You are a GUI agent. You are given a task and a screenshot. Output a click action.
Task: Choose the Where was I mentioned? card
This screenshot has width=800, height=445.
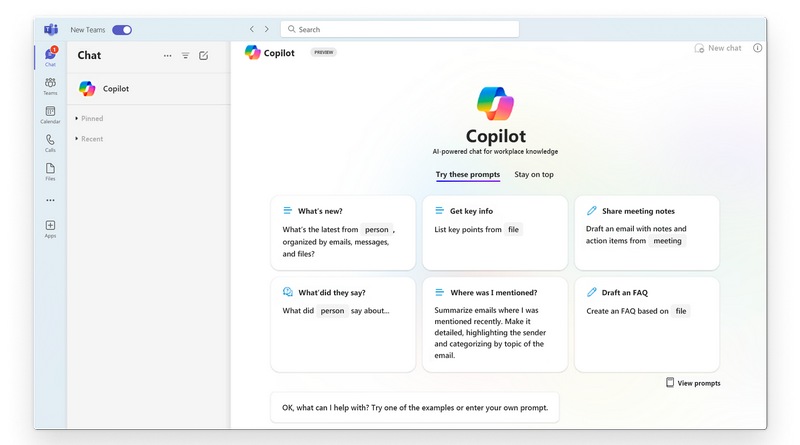pos(495,324)
